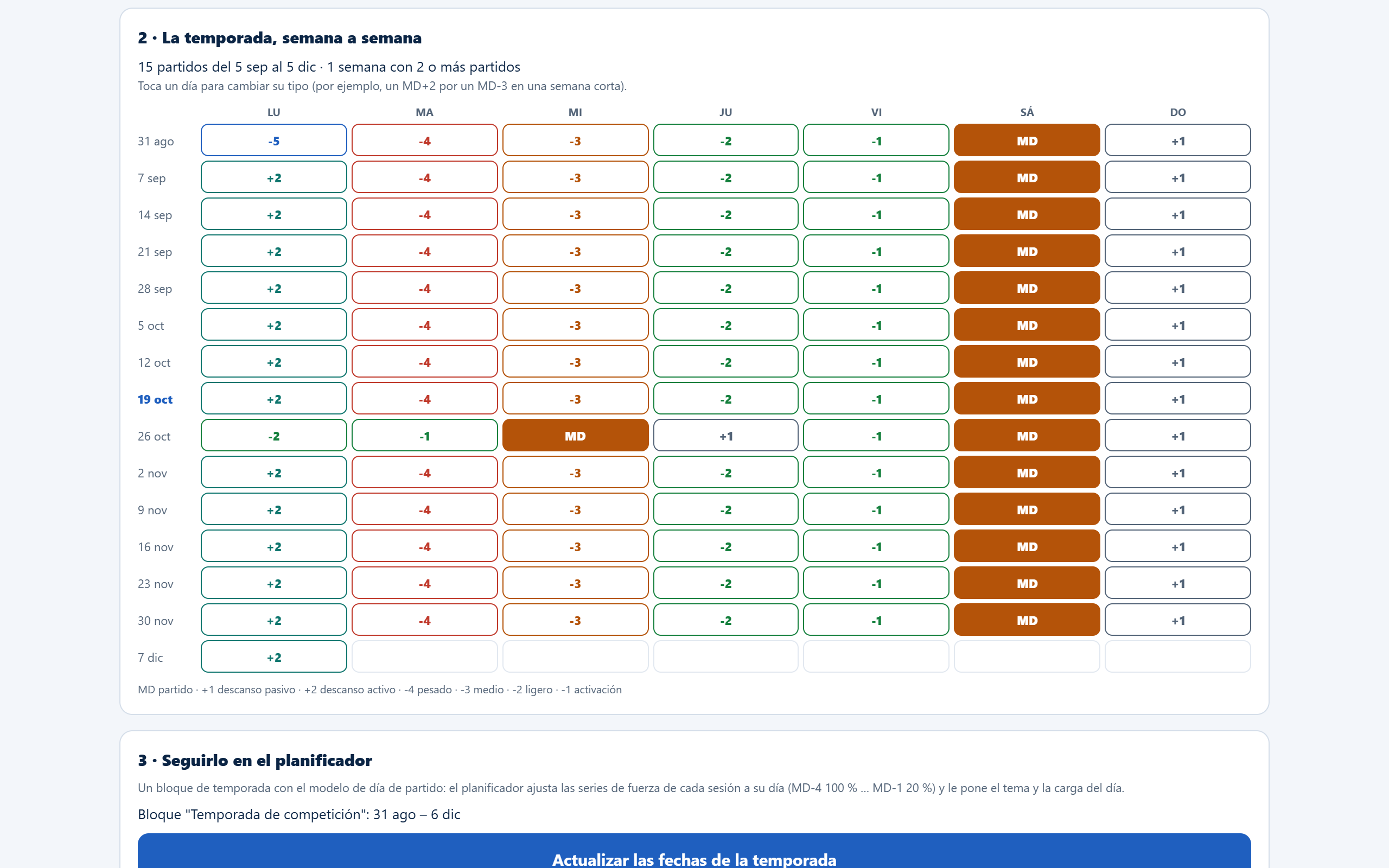
Task: Click the Sunday +1 cell in the 12 oct row
Action: click(x=1177, y=362)
